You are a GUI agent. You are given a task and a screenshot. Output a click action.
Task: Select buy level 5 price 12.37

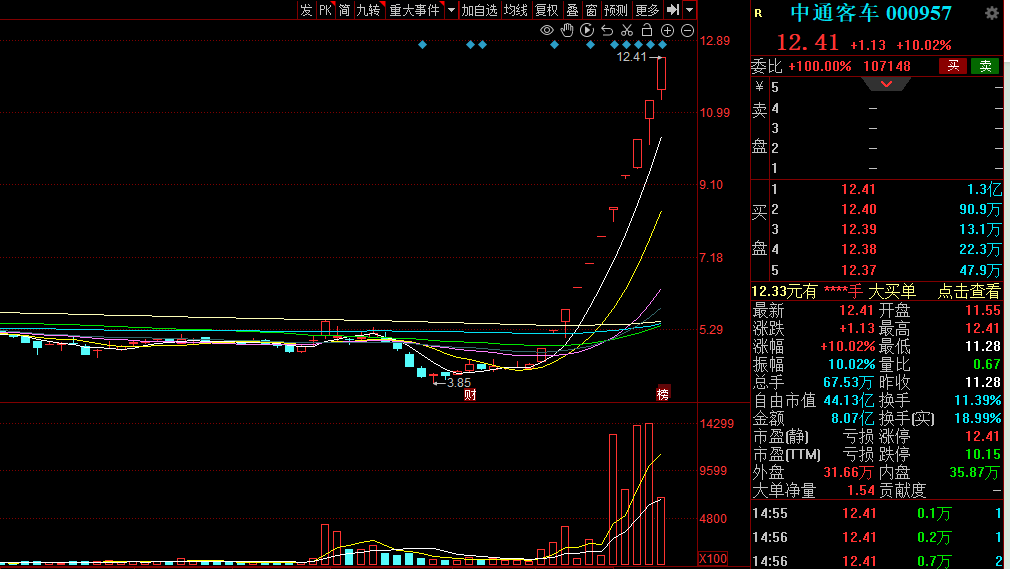[x=858, y=270]
